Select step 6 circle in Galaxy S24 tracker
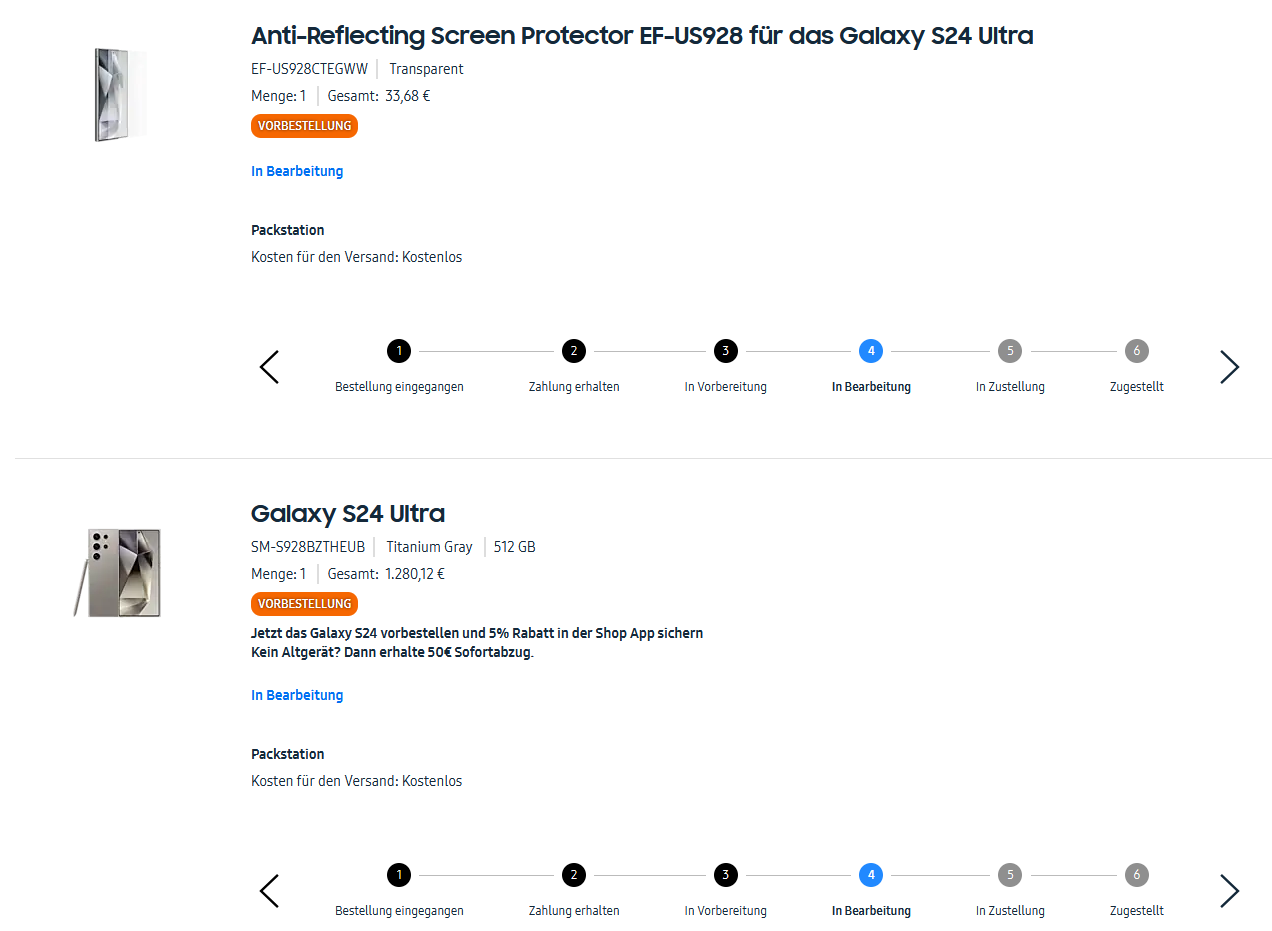The width and height of the screenshot is (1272, 931). [1136, 875]
